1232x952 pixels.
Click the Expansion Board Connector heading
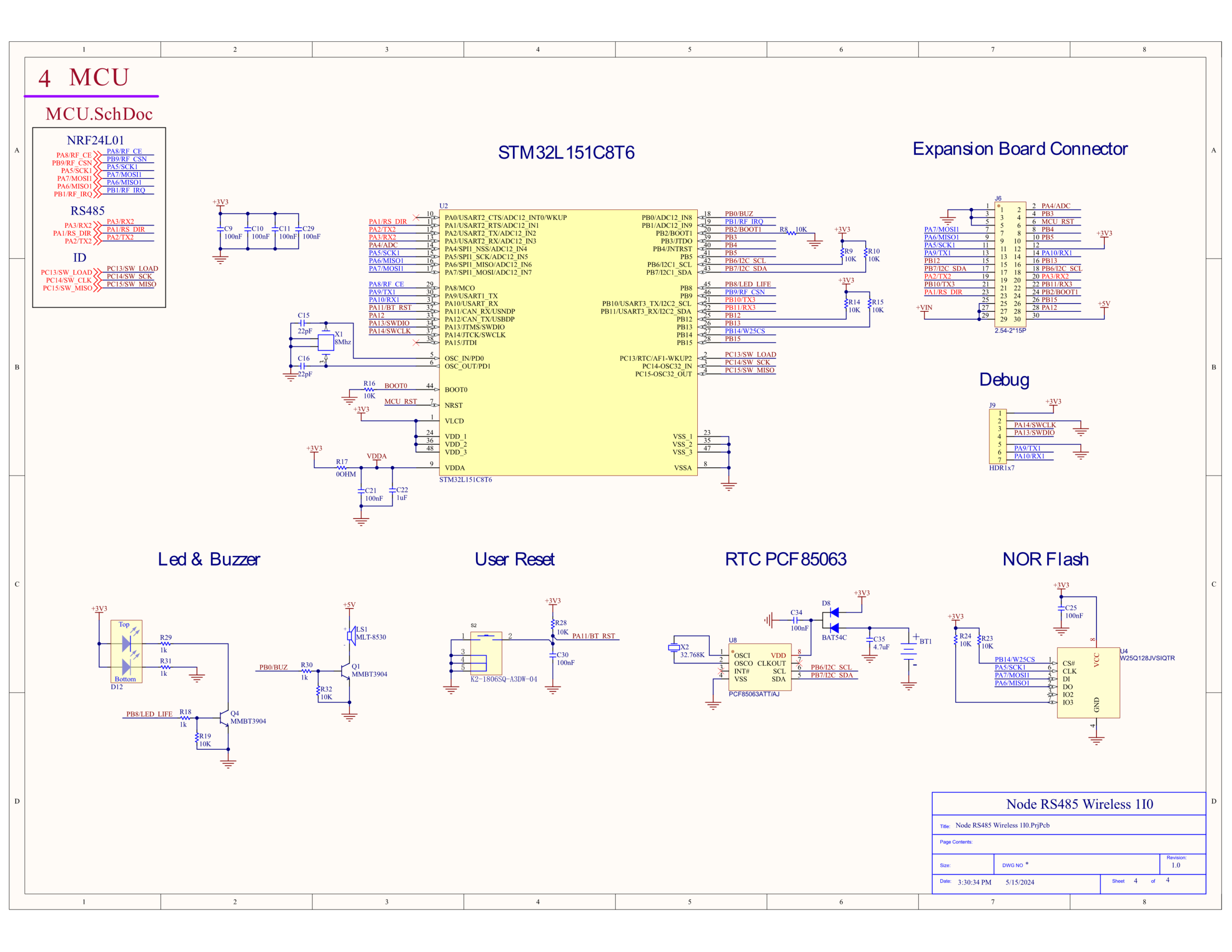point(1020,148)
